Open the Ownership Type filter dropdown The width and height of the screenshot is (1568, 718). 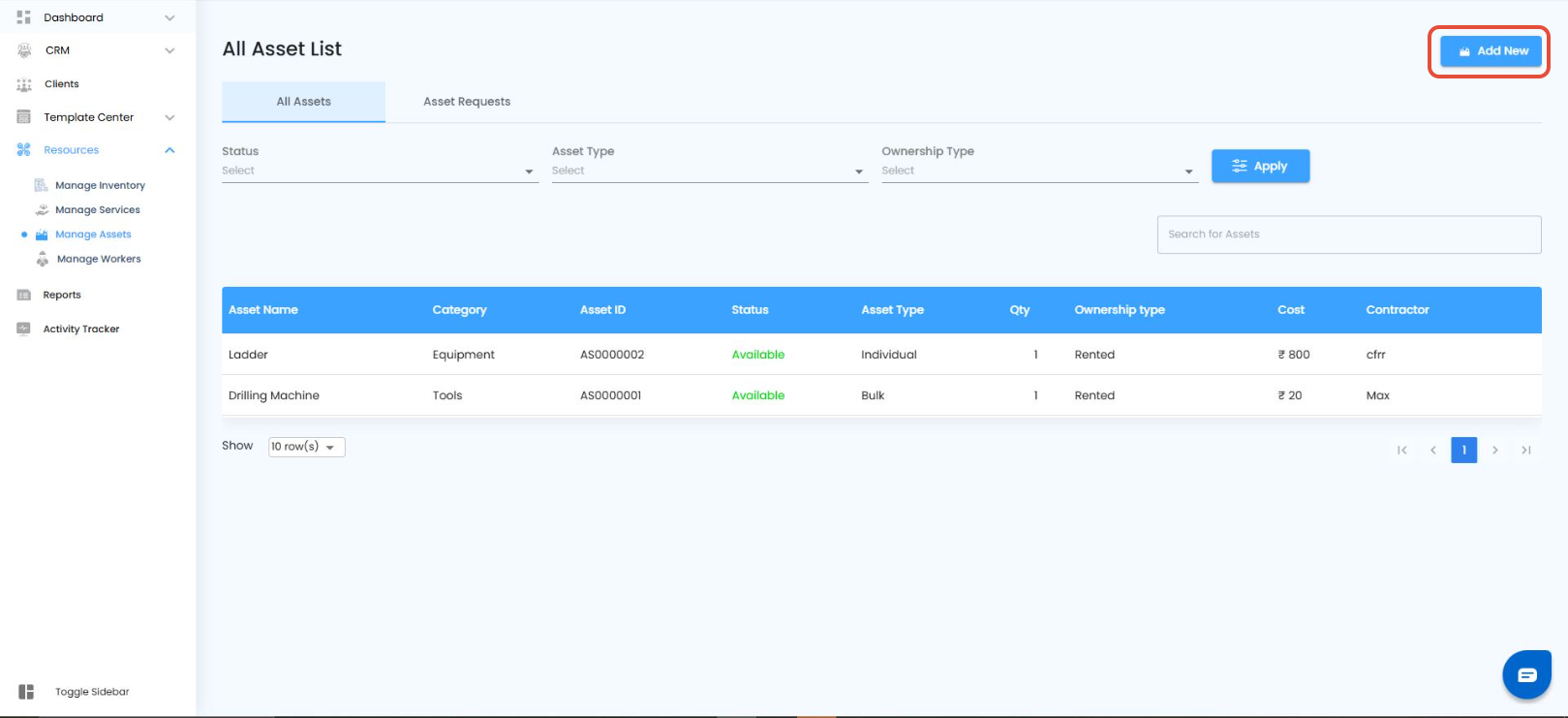[1039, 172]
